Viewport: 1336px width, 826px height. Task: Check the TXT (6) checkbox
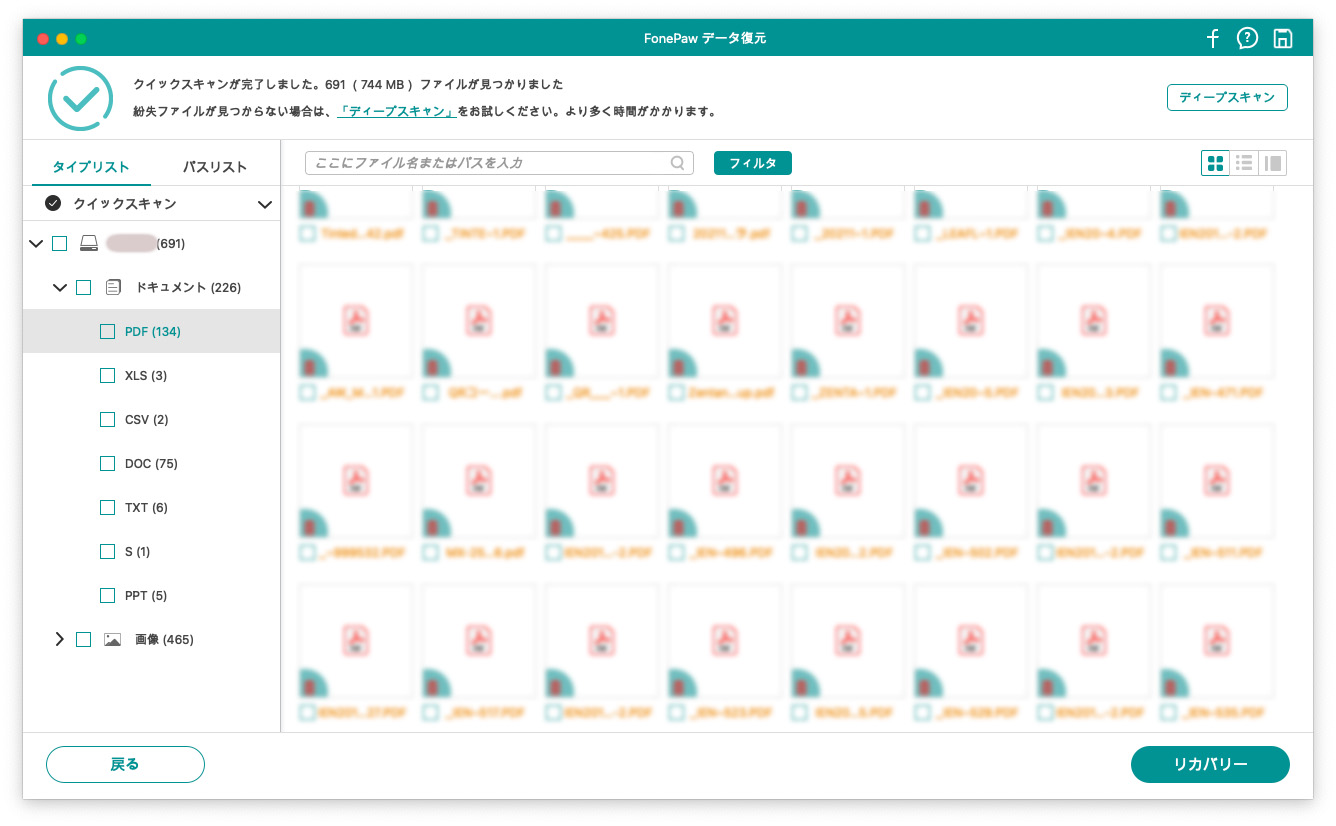(107, 507)
